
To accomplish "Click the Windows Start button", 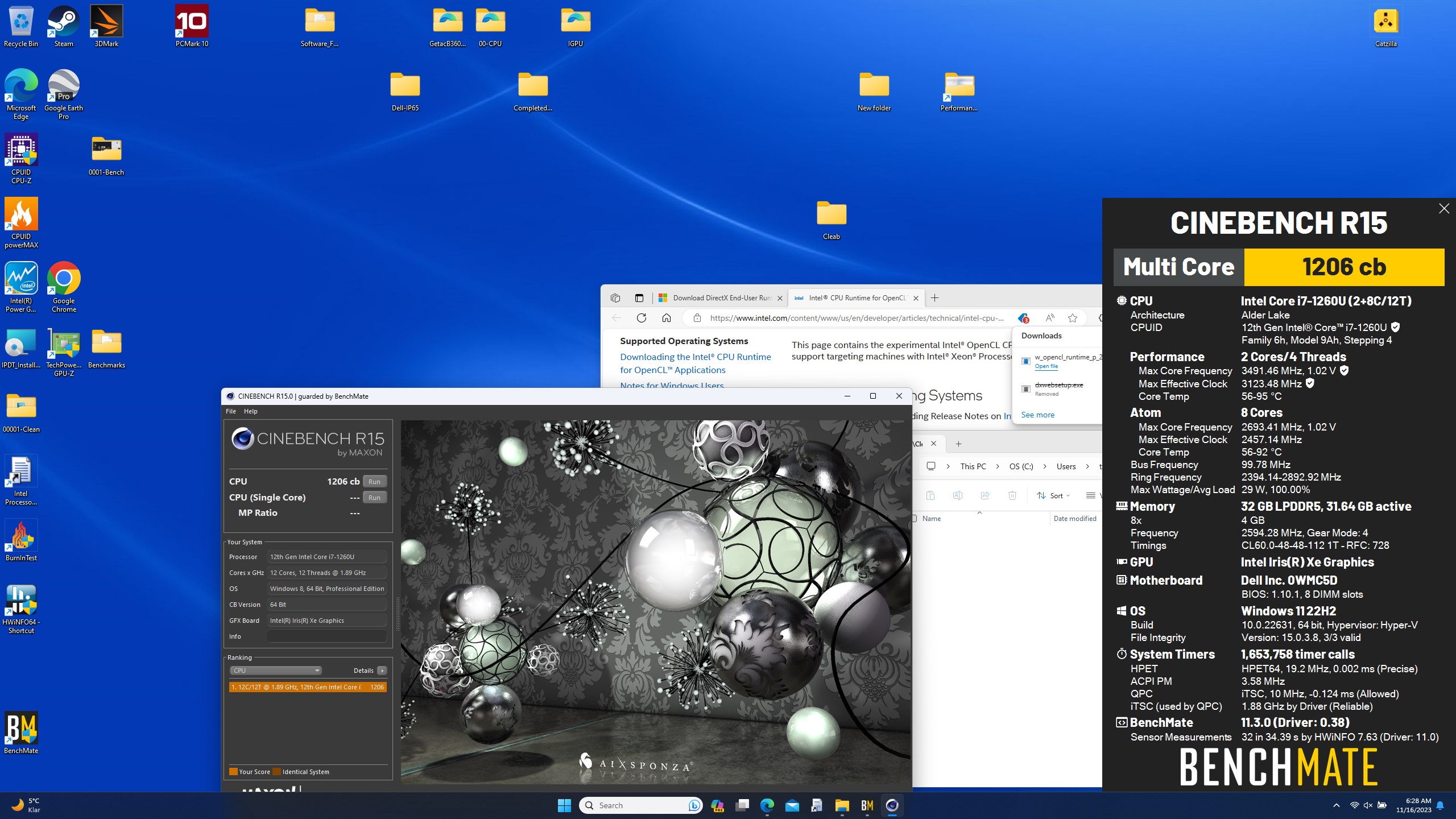I will click(564, 805).
